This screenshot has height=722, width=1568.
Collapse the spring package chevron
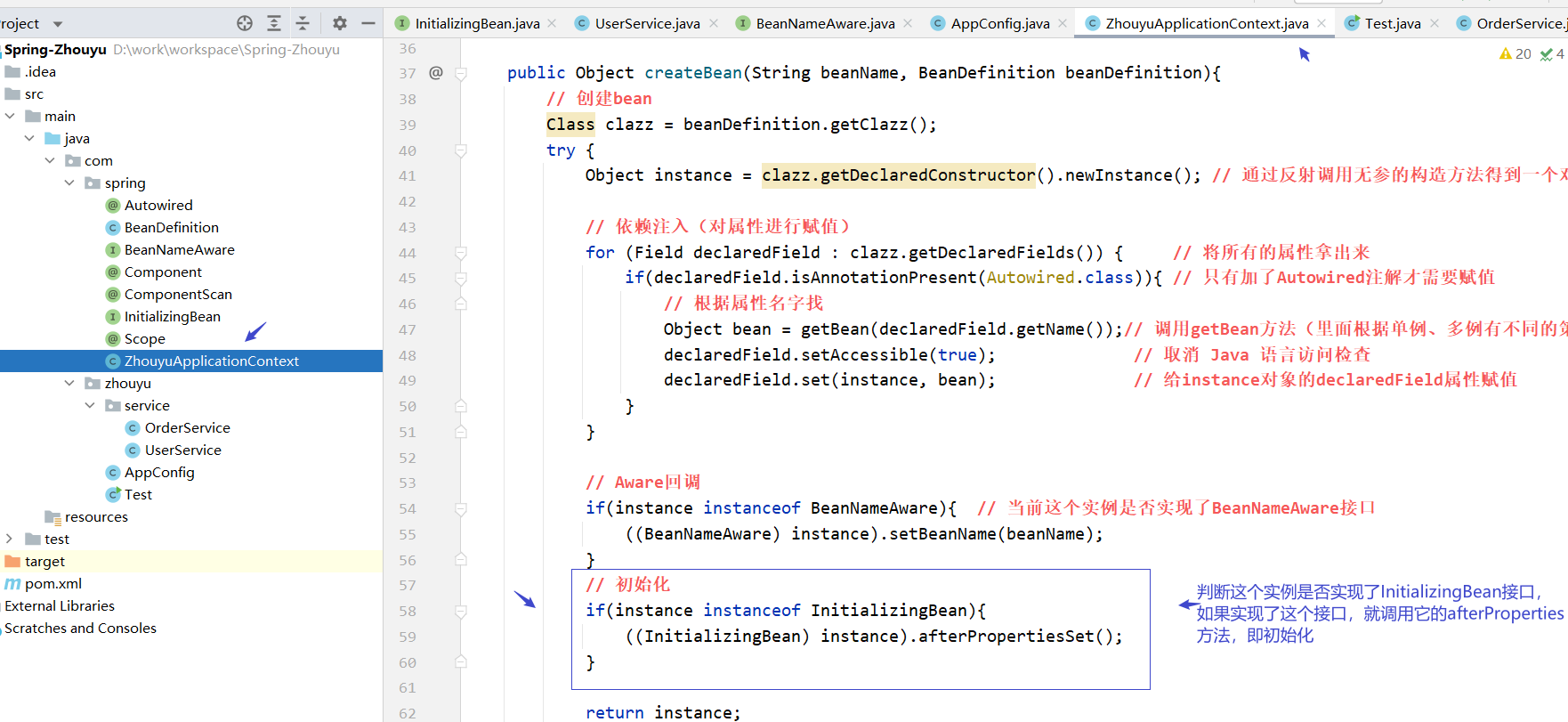pos(69,183)
